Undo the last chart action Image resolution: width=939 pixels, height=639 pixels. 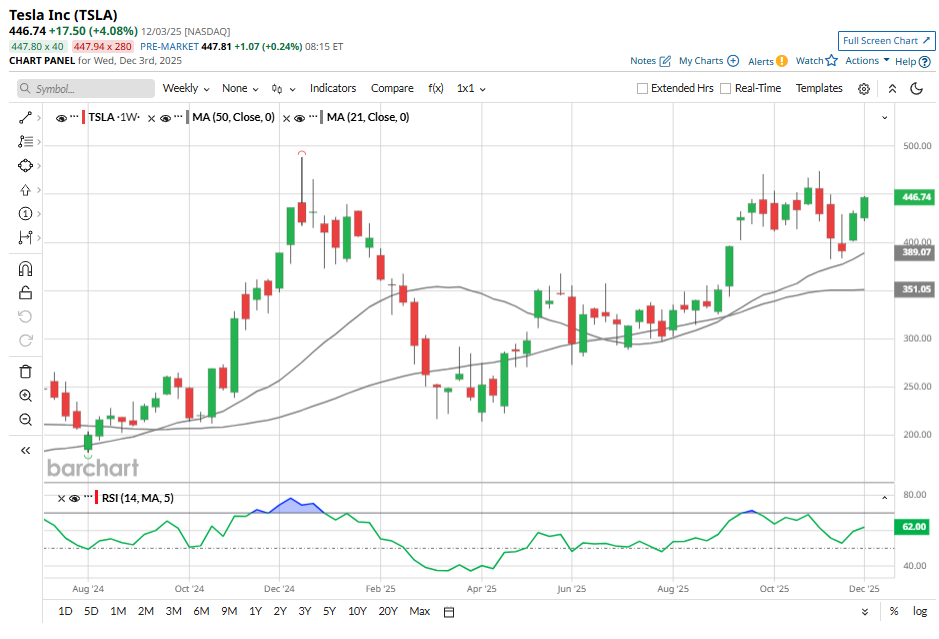click(25, 317)
